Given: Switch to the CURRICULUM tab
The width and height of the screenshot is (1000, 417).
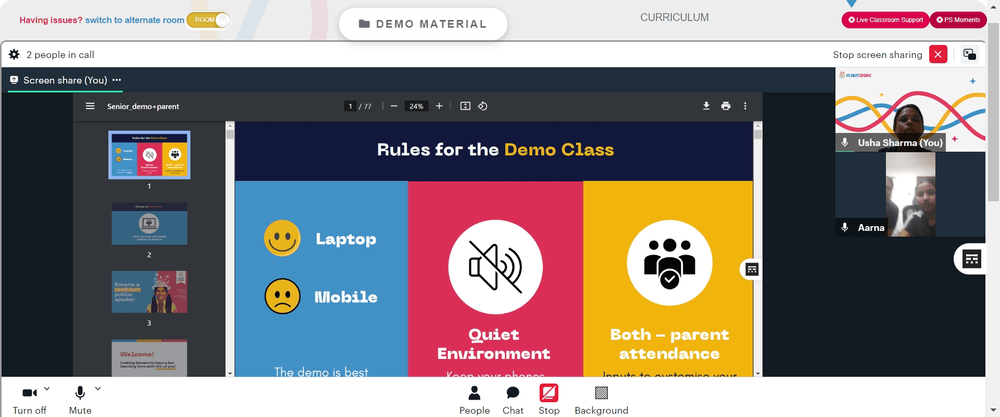Looking at the screenshot, I should pyautogui.click(x=674, y=18).
